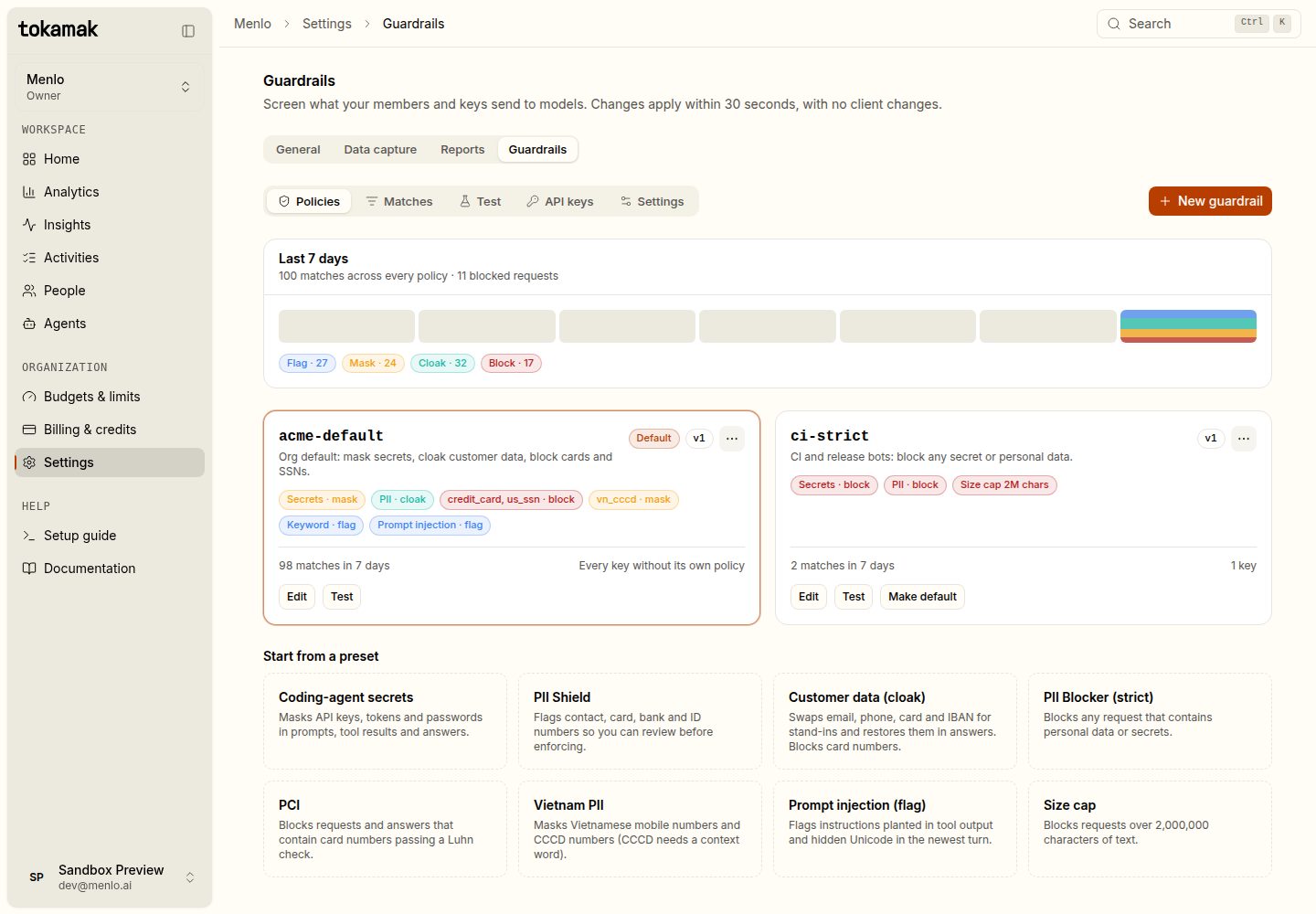
Task: Open more options for ci-strict policy
Action: [1244, 439]
